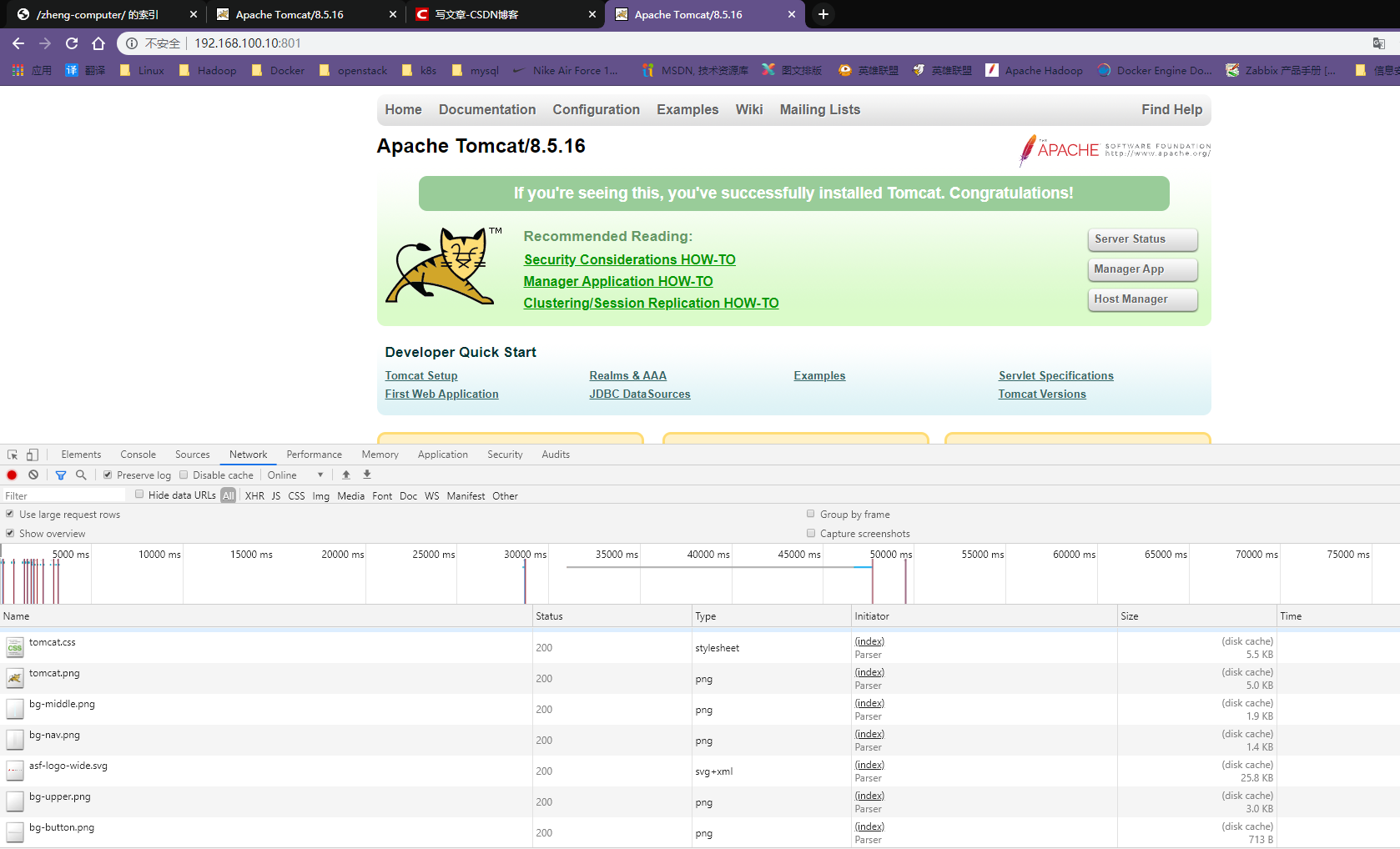Click the browser address bar URL
Image resolution: width=1400 pixels, height=849 pixels.
tap(248, 43)
